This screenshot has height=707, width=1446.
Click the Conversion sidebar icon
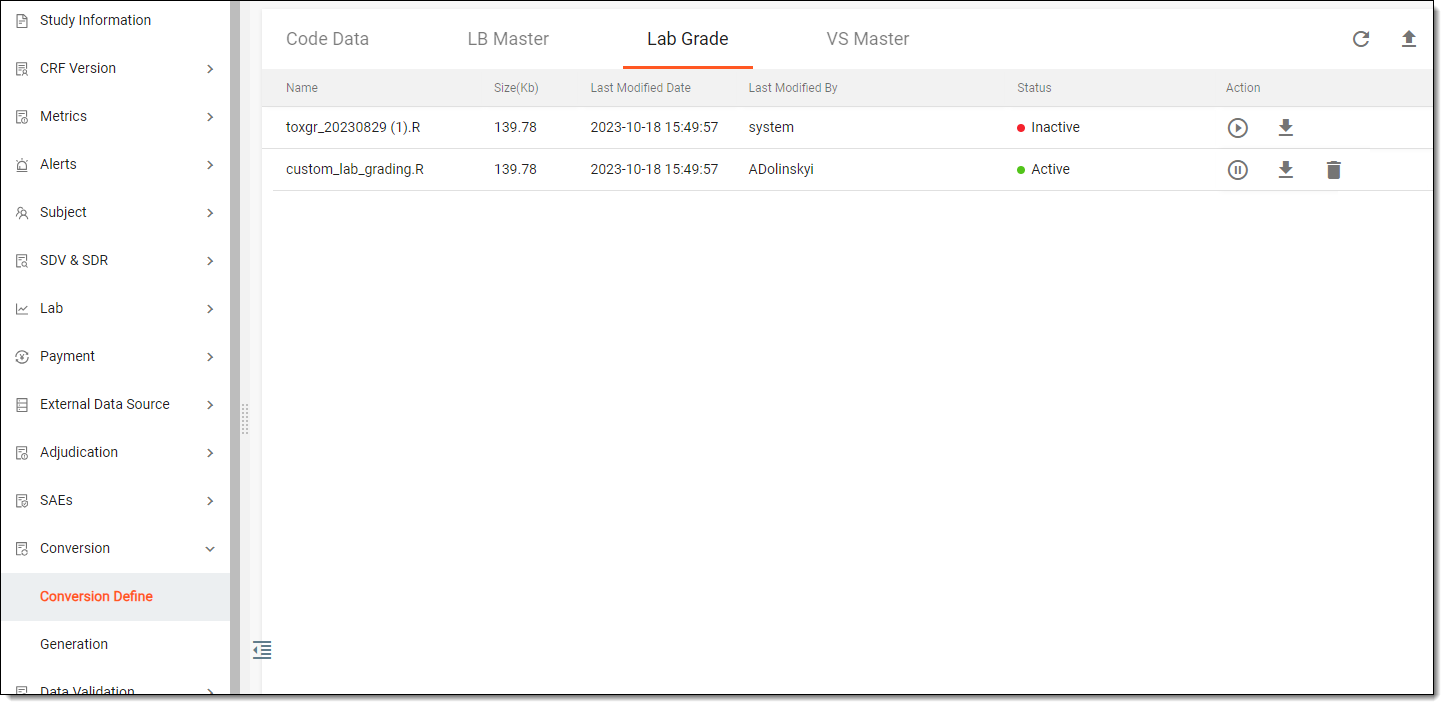point(22,549)
